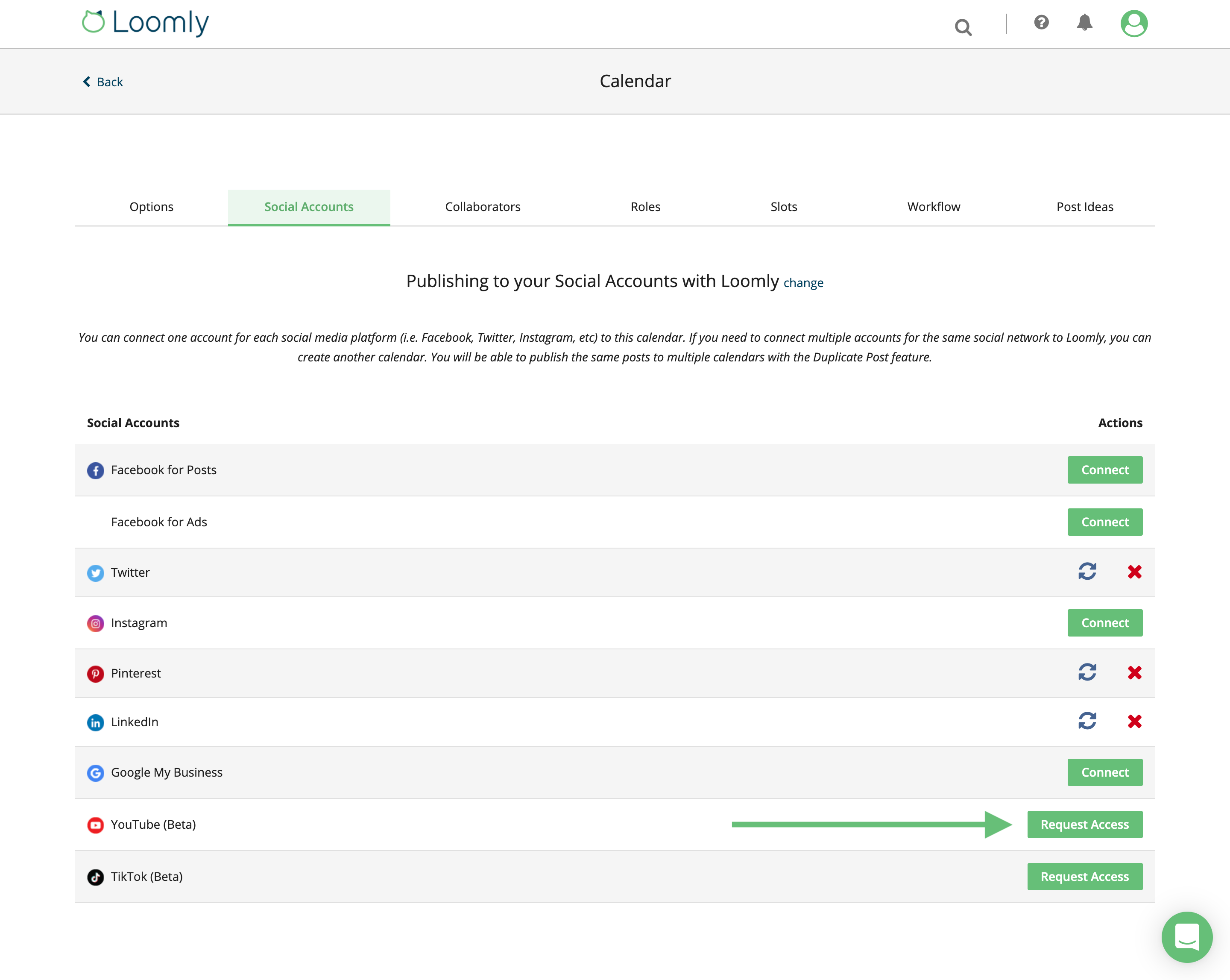The height and width of the screenshot is (980, 1230).
Task: Open the user profile avatar menu
Action: click(x=1135, y=23)
